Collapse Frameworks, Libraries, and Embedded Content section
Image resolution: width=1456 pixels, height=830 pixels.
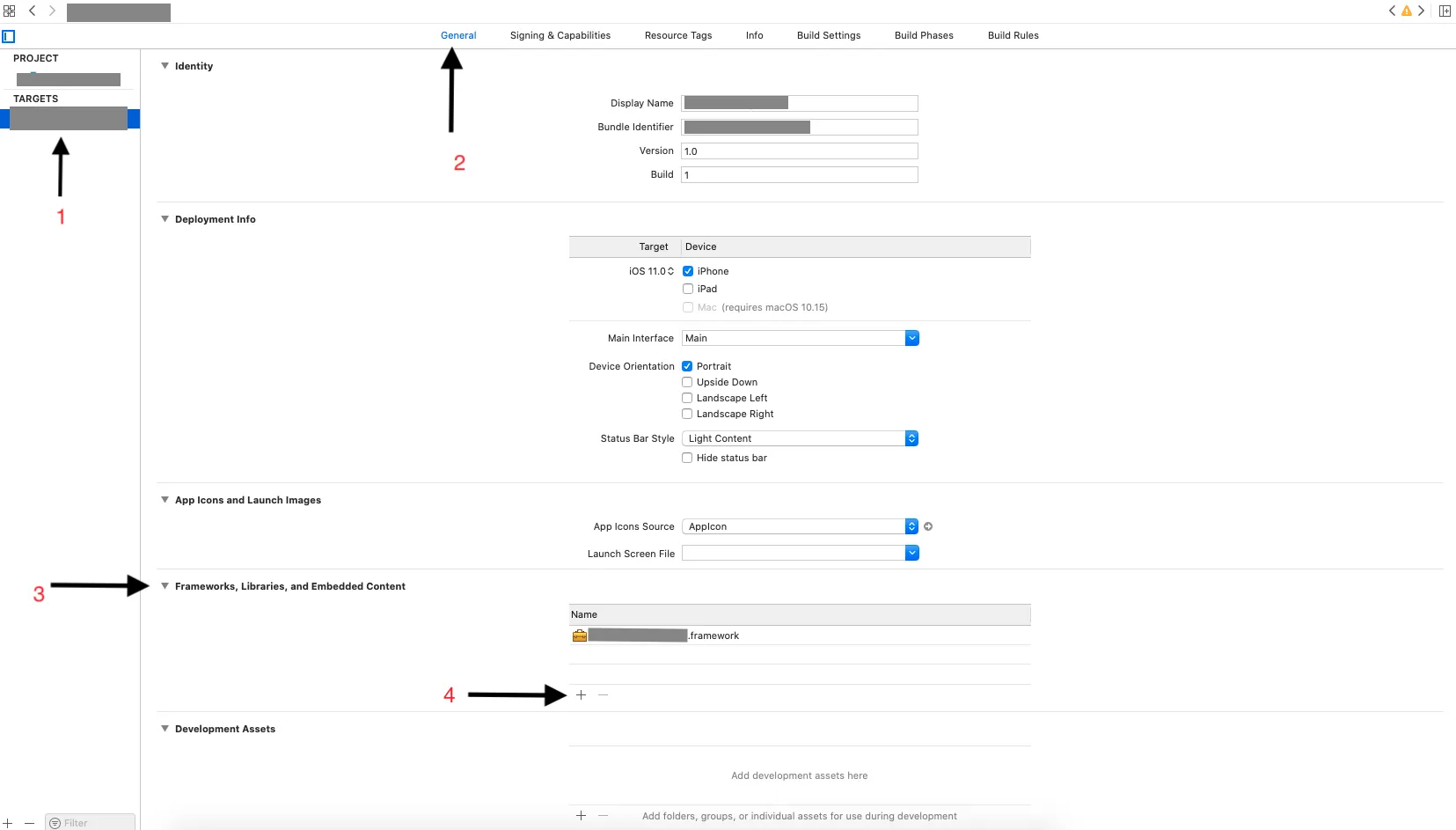[x=165, y=586]
